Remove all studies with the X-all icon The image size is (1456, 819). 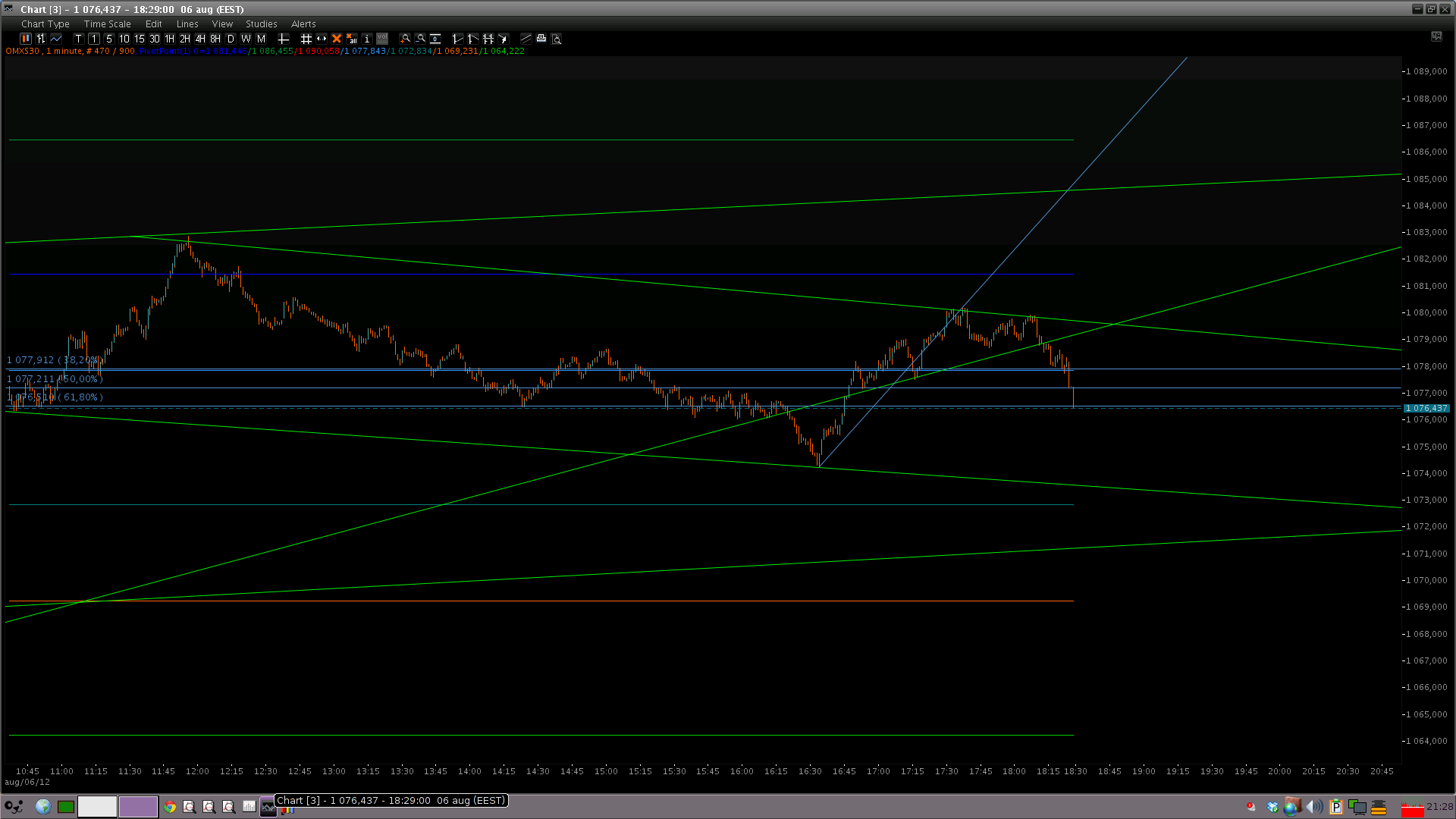352,39
